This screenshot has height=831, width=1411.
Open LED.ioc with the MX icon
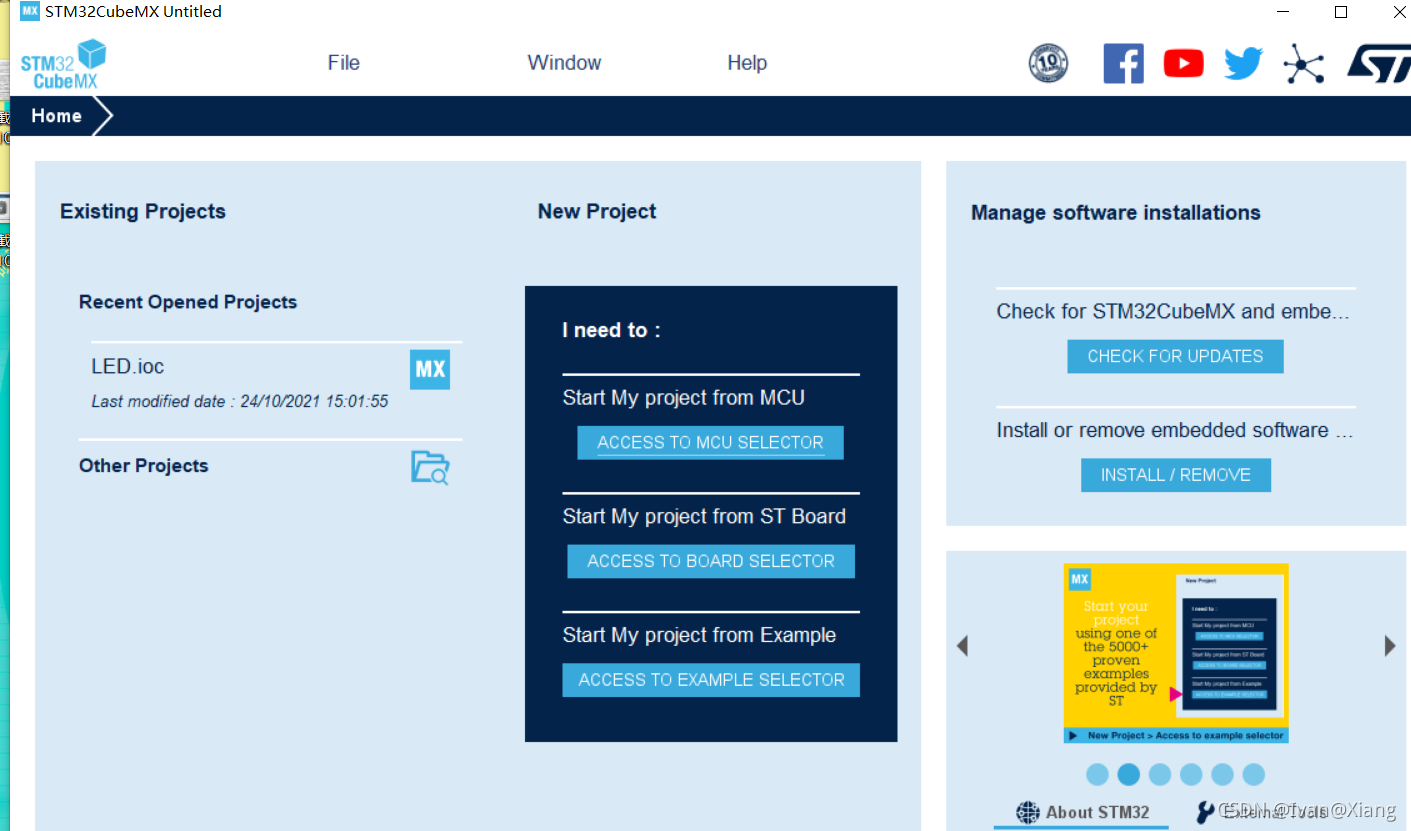click(430, 369)
